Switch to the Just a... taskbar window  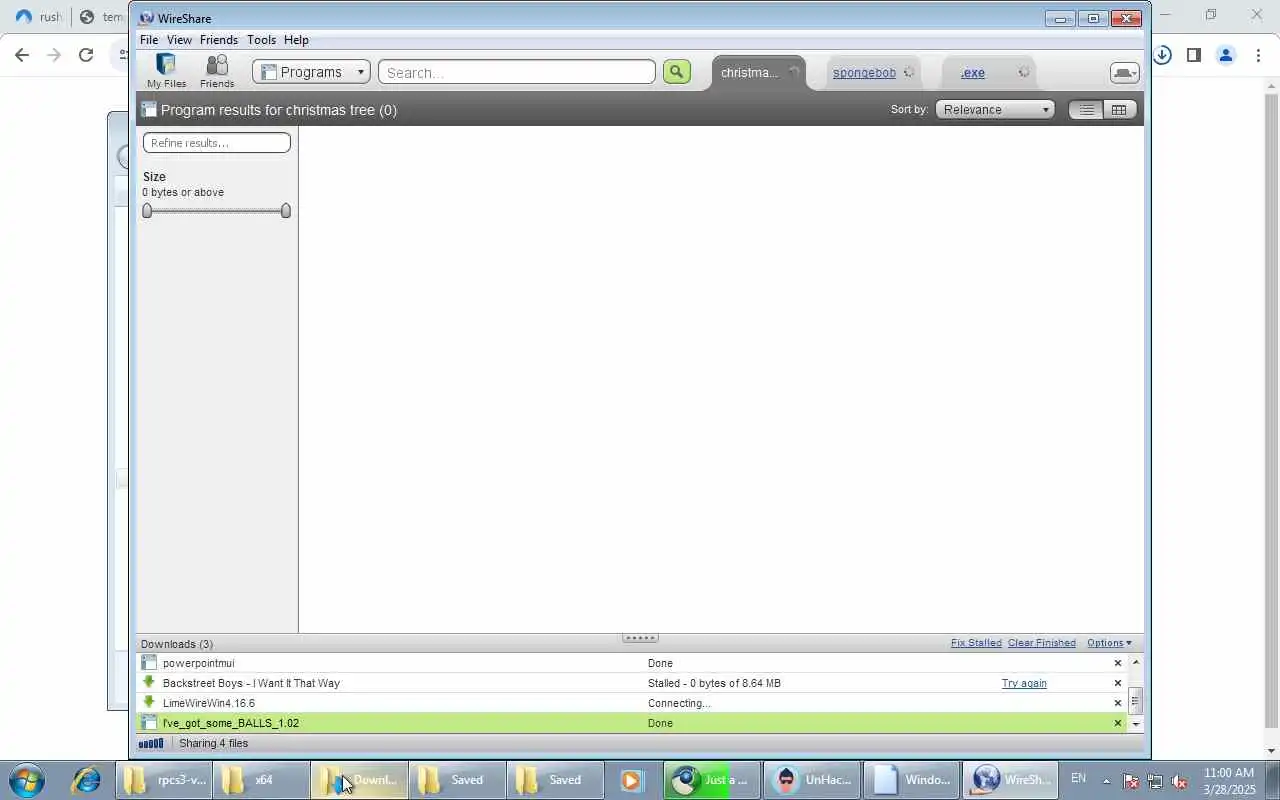(712, 780)
